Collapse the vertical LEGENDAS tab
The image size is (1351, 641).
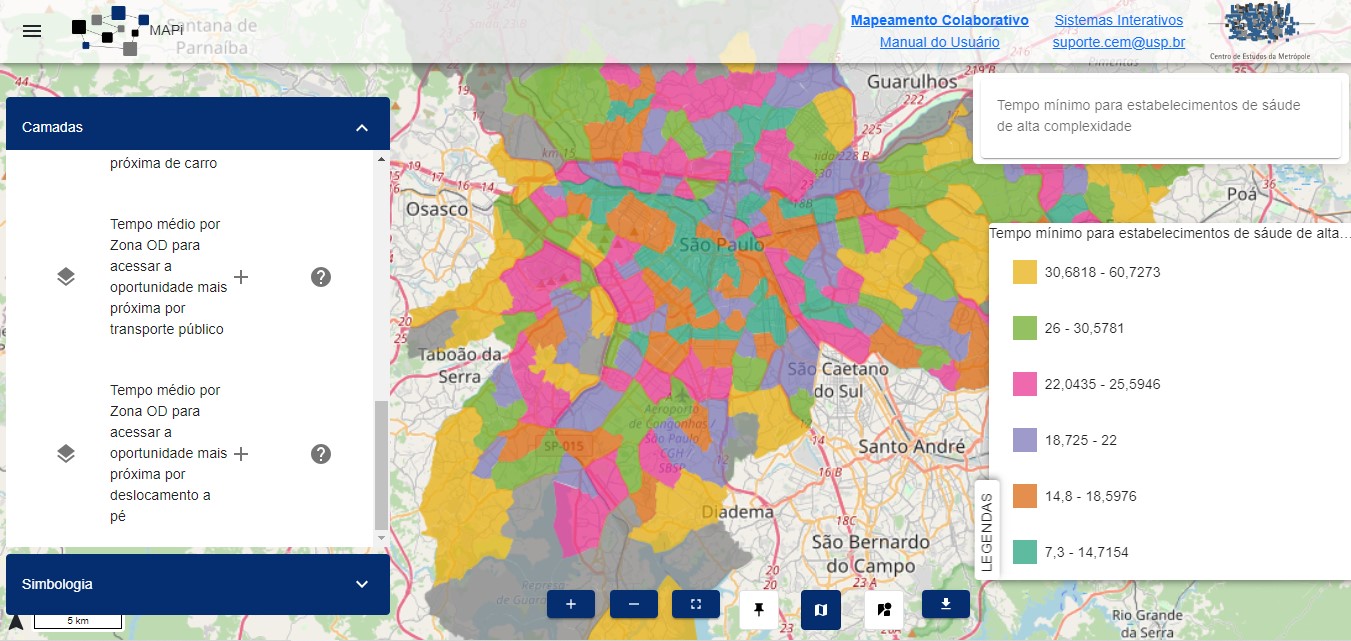tap(986, 530)
